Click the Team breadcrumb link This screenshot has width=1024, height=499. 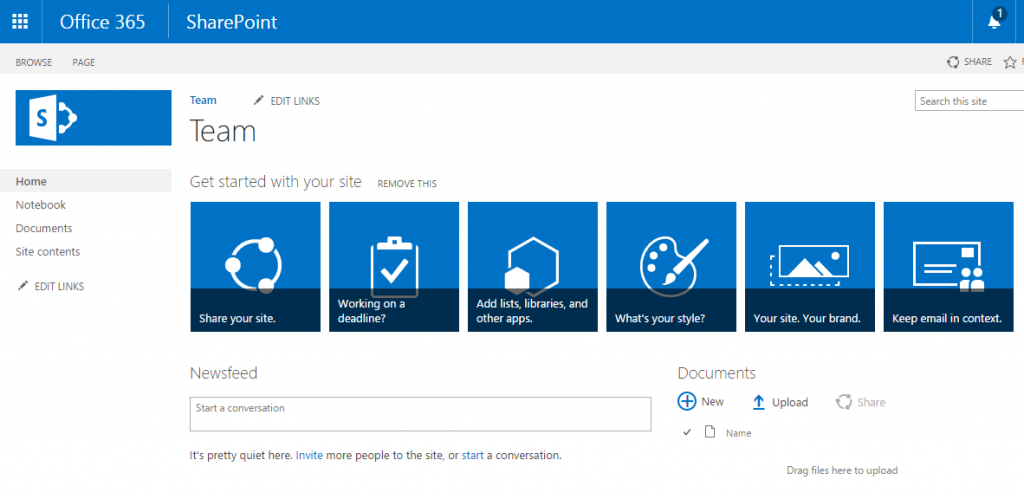203,100
